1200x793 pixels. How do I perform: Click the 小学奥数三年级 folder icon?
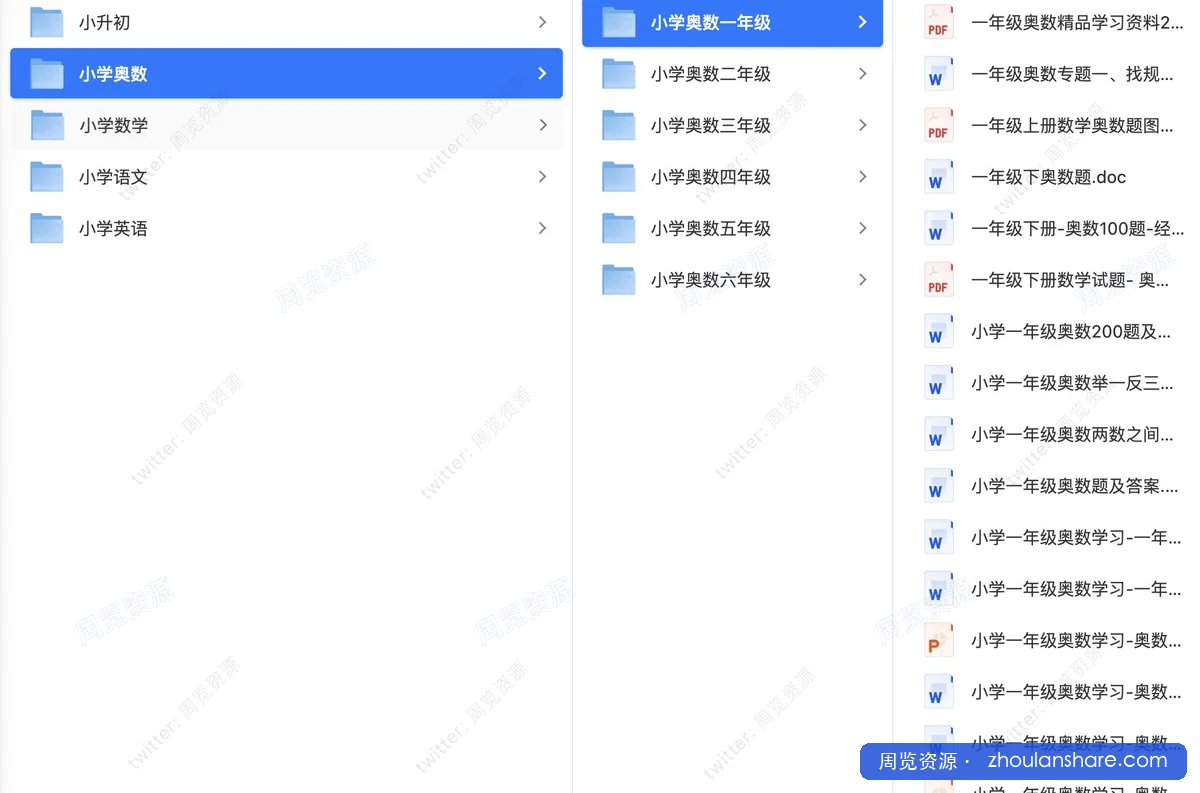[x=619, y=125]
